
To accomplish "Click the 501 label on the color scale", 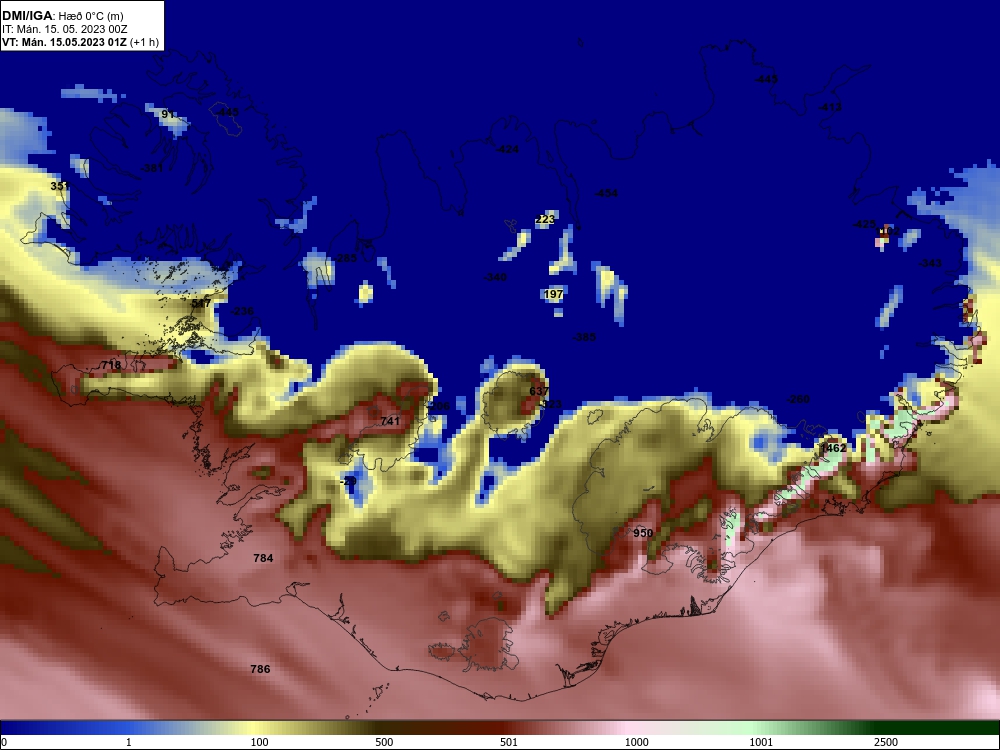I will click(x=509, y=742).
